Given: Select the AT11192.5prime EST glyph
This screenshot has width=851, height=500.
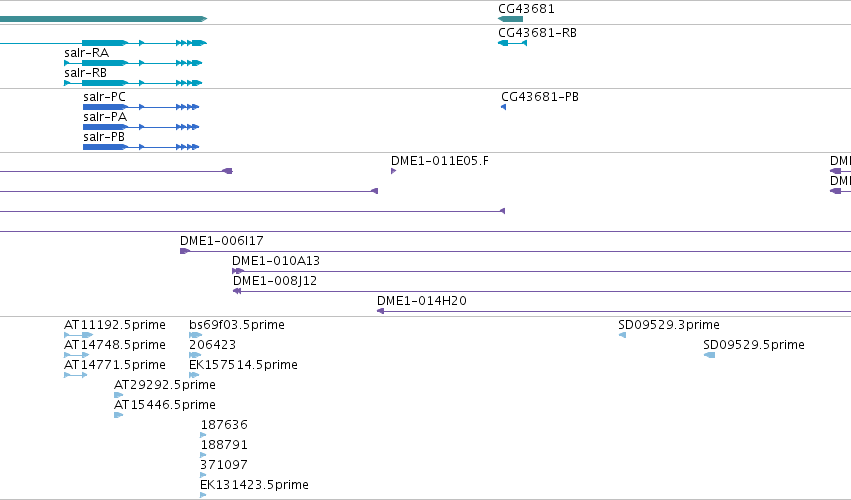Looking at the screenshot, I should point(79,335).
